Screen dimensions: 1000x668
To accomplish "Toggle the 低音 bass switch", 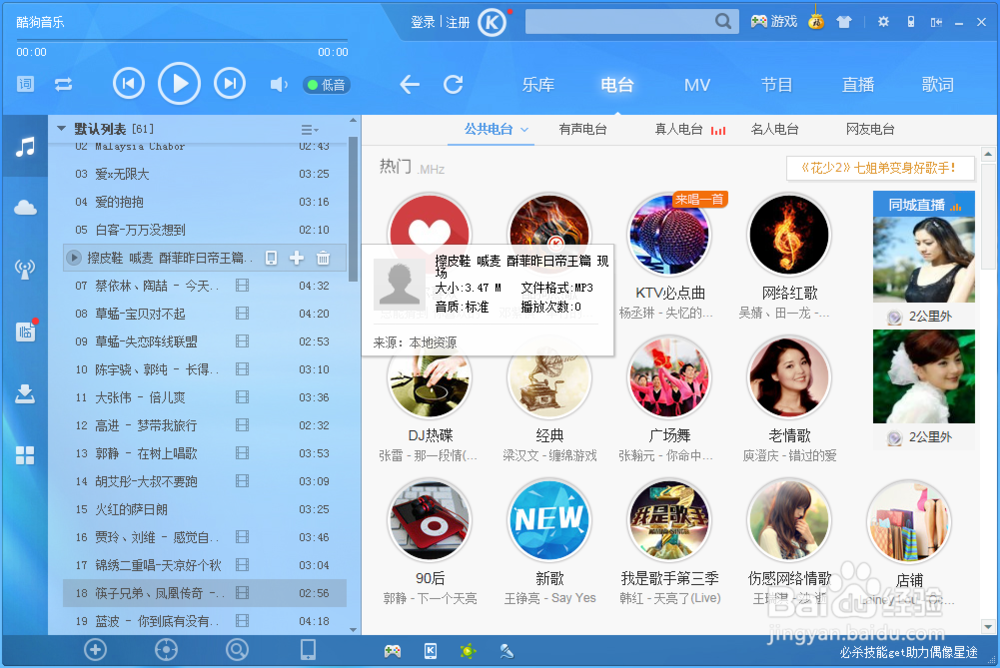I will (327, 85).
